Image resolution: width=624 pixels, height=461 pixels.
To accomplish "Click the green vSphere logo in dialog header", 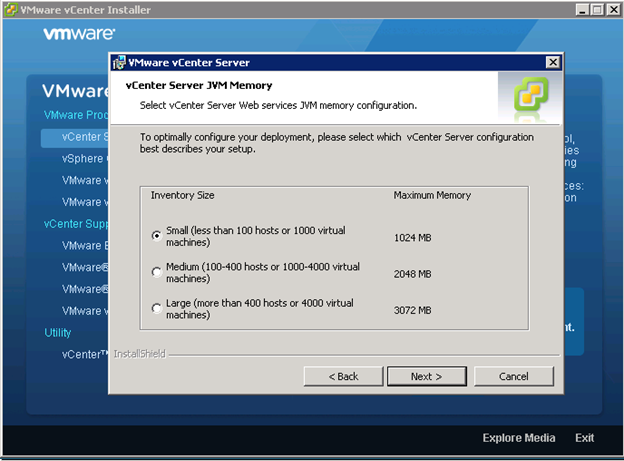I will point(531,94).
